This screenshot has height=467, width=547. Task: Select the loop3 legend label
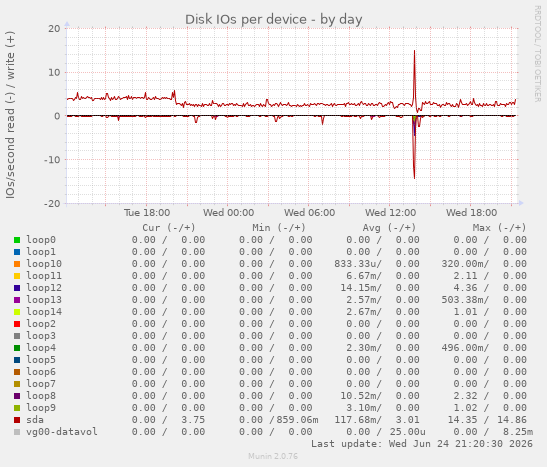[x=41, y=336]
